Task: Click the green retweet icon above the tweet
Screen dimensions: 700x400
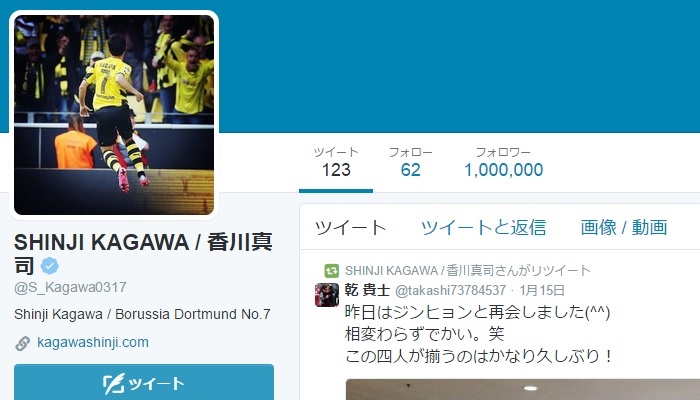Action: pos(331,271)
